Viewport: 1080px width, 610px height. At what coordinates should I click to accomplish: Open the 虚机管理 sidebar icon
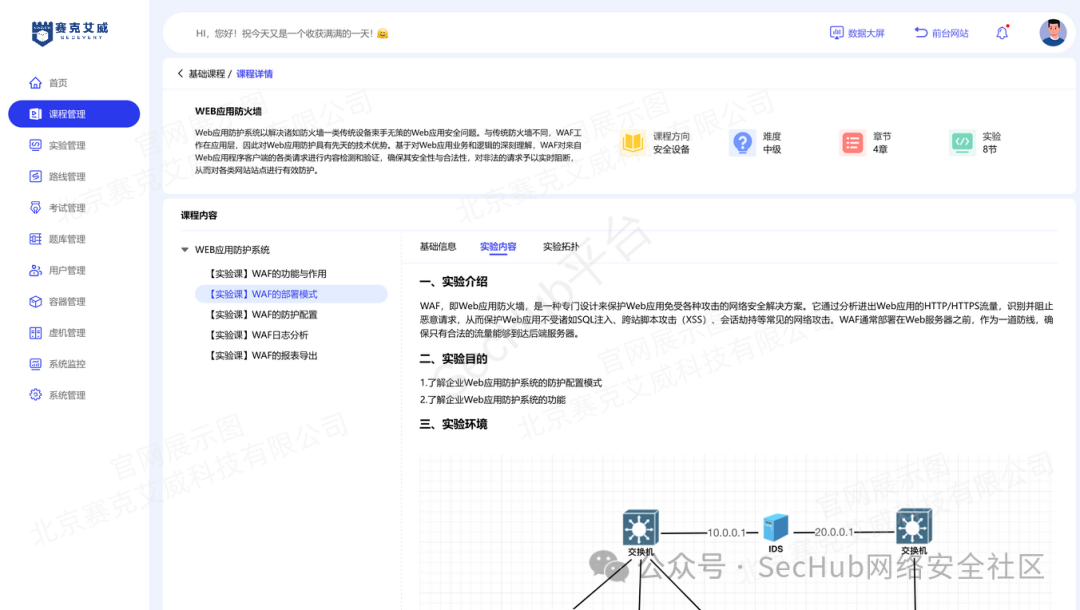(x=35, y=333)
